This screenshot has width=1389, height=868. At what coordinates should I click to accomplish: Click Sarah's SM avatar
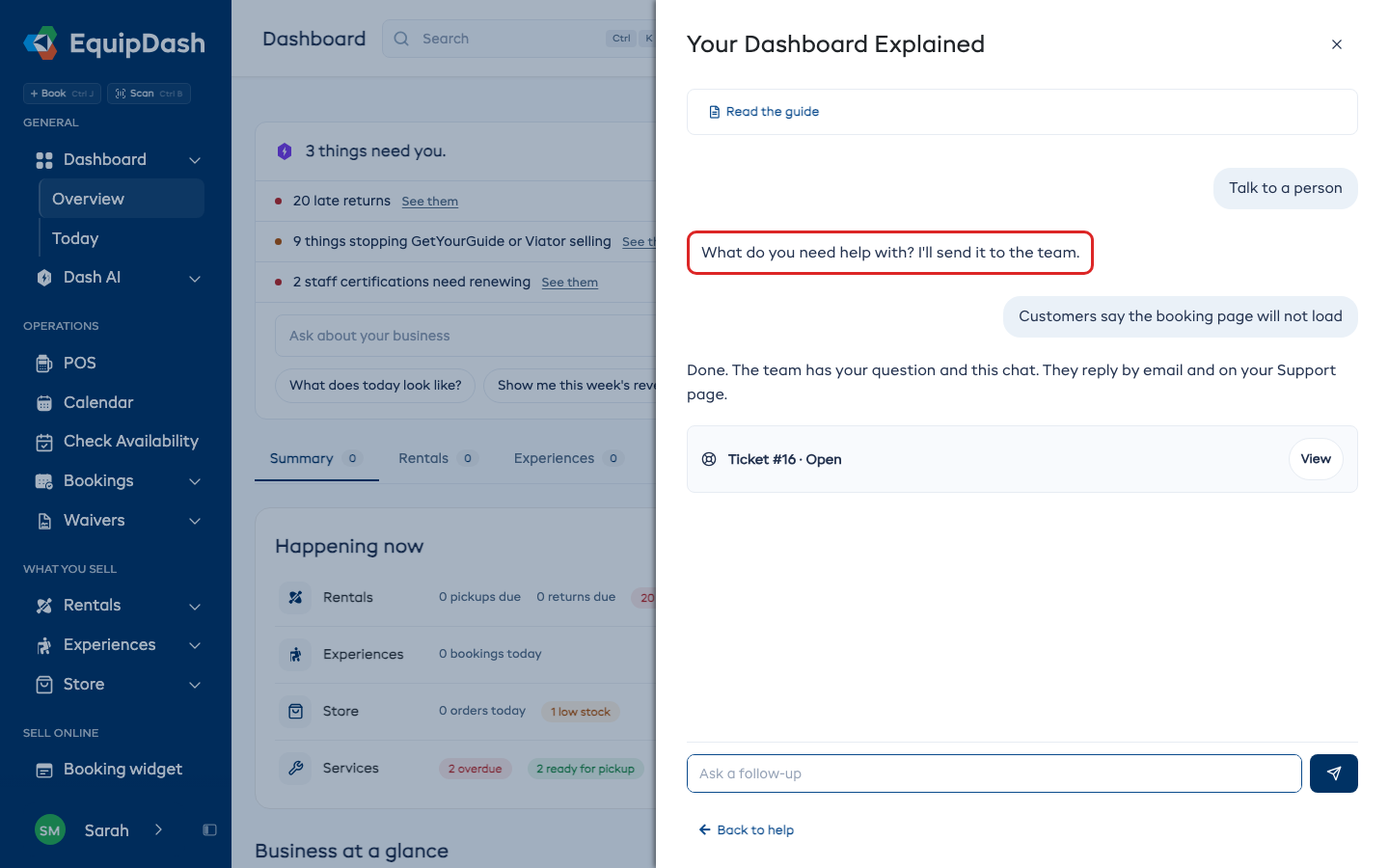pos(50,829)
